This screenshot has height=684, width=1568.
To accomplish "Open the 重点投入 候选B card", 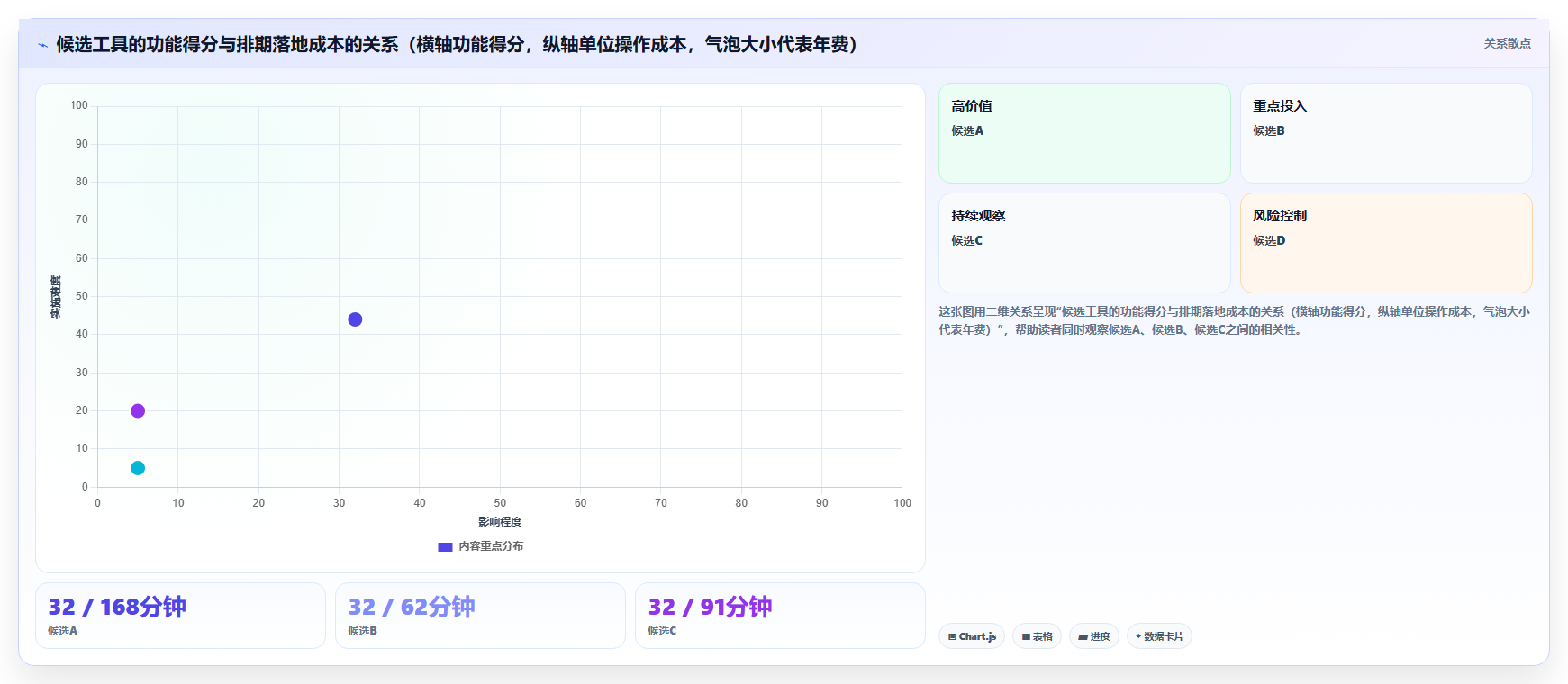I will pos(1386,133).
